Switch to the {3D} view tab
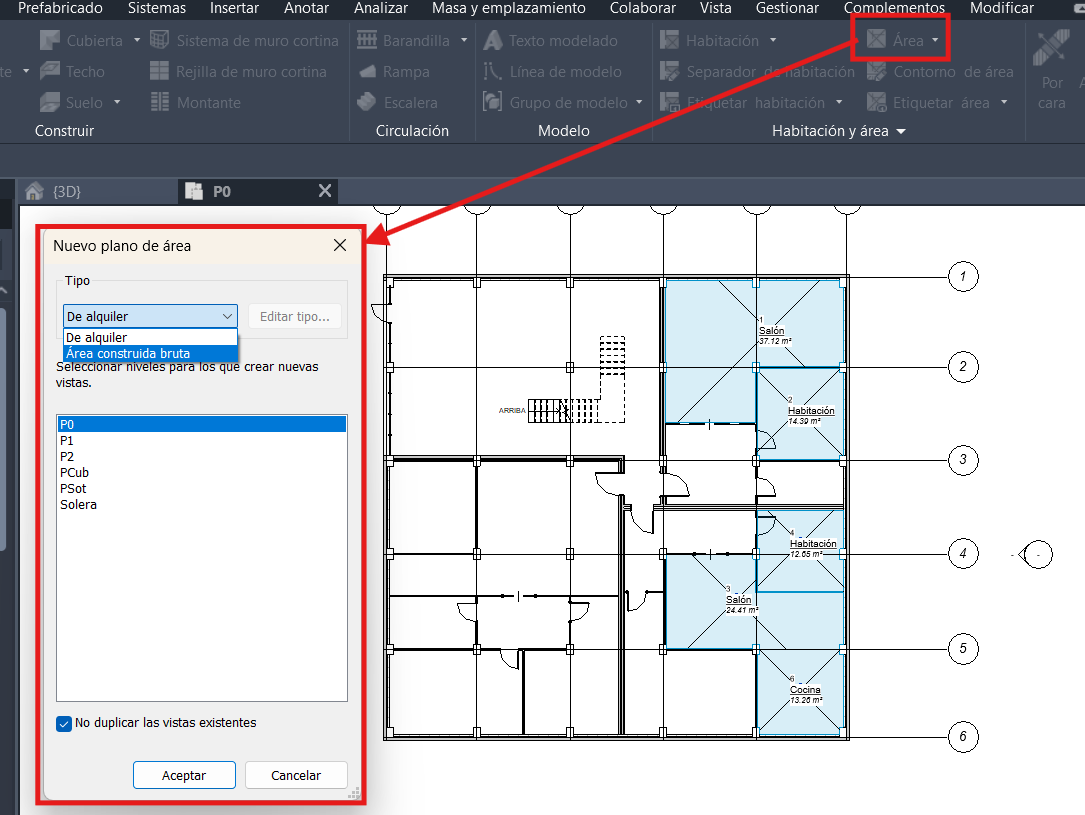 [66, 191]
